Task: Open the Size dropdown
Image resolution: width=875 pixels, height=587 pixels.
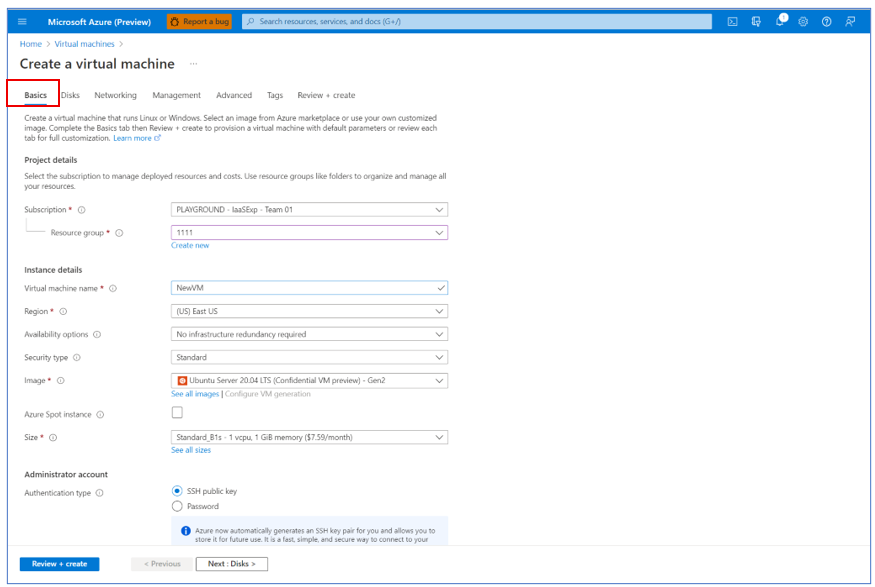Action: click(309, 437)
